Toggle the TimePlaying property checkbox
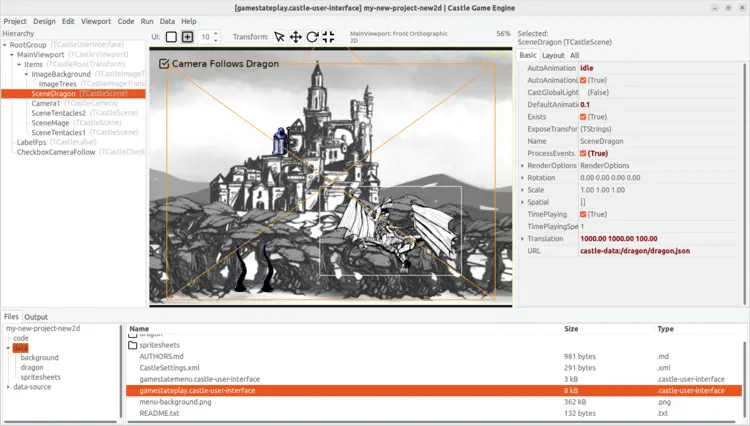750x426 pixels. [x=585, y=214]
